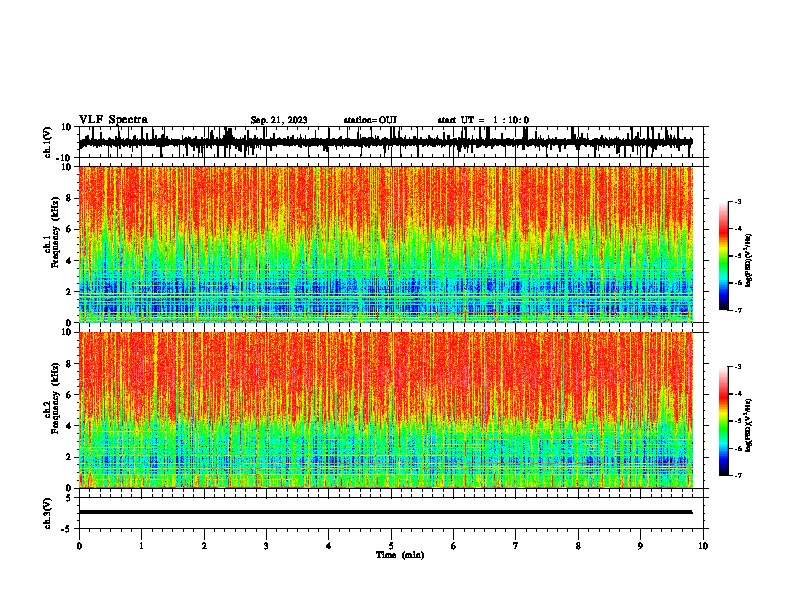Click the ch.1(V) waveform axis label
This screenshot has height=612, width=792.
(x=48, y=142)
